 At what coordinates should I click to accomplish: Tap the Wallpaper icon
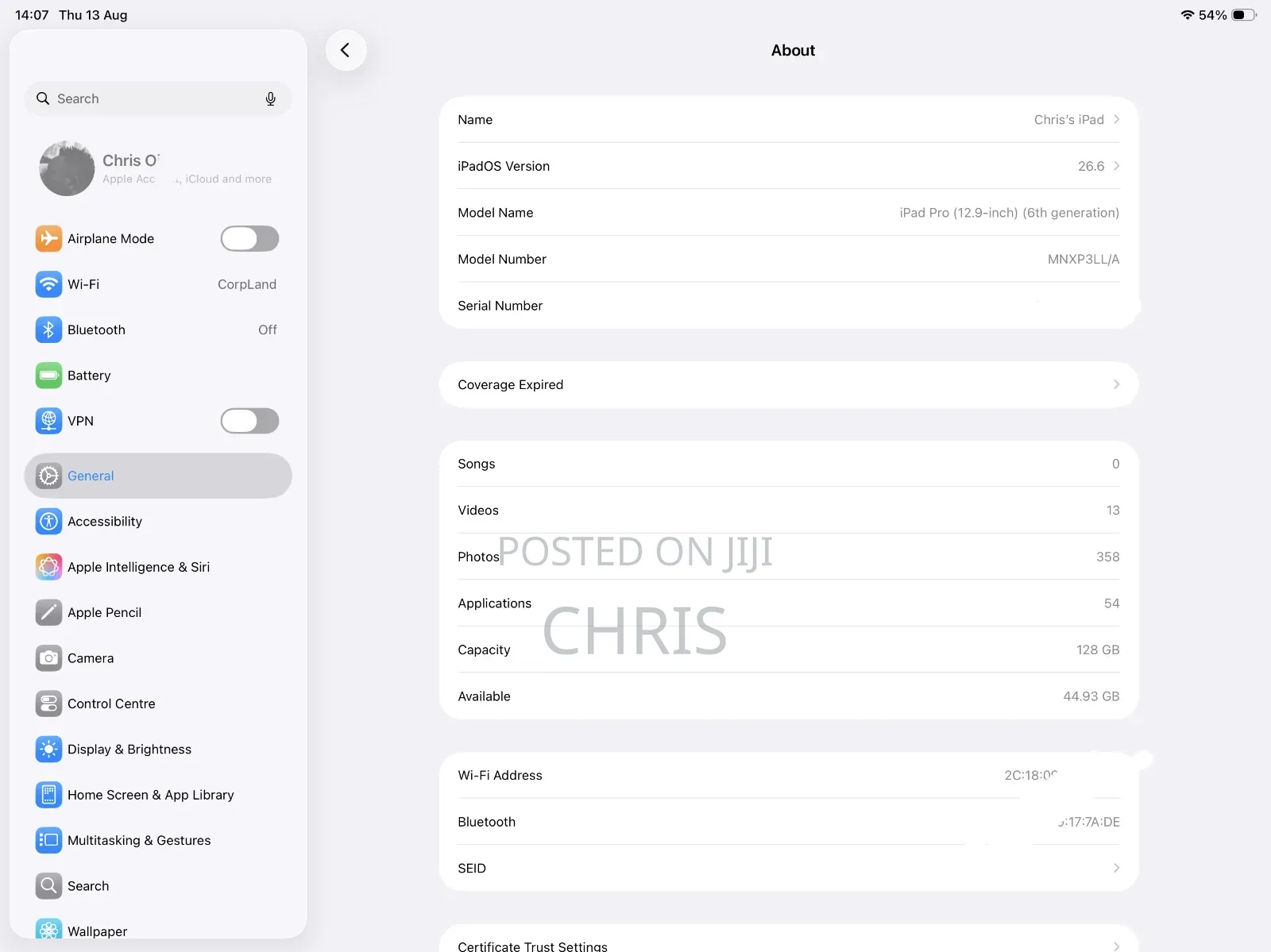48,929
